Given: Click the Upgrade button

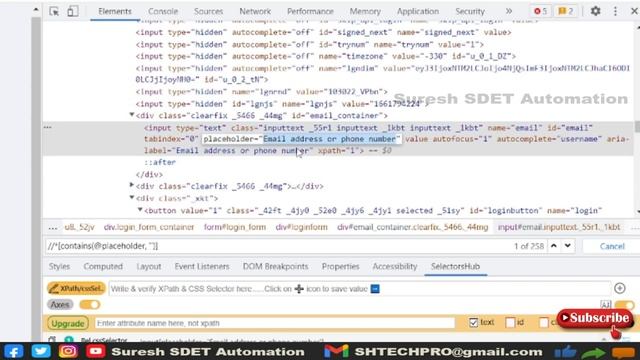Looking at the screenshot, I should point(68,323).
